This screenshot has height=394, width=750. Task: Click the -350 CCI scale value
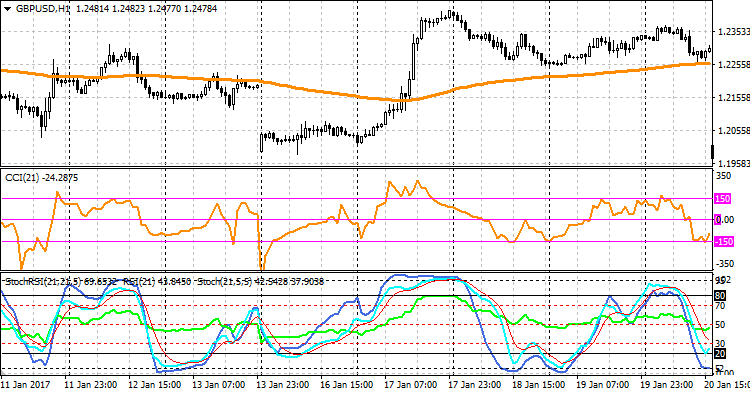coord(724,264)
